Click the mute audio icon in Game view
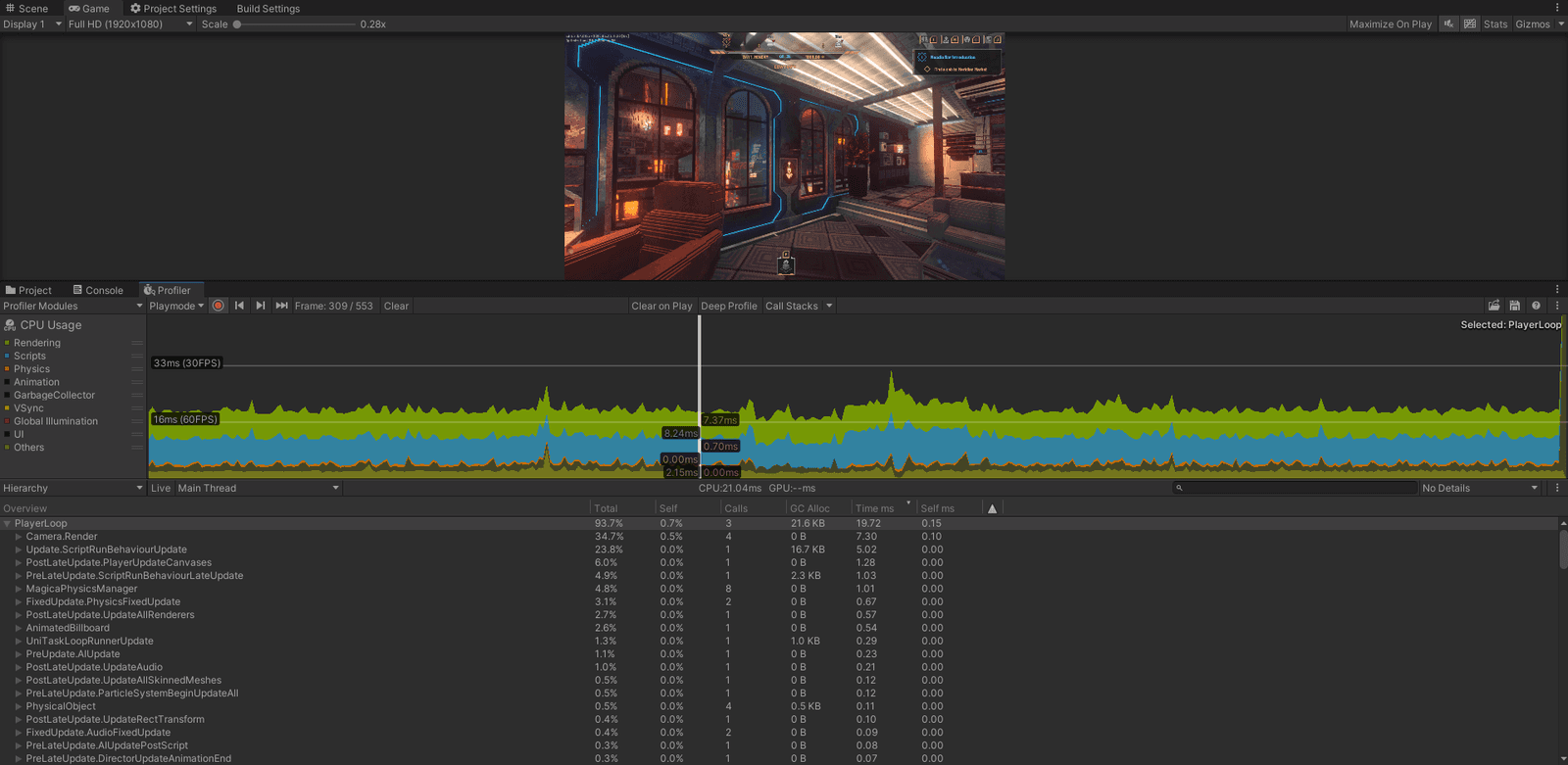This screenshot has width=1568, height=765. [x=1448, y=24]
